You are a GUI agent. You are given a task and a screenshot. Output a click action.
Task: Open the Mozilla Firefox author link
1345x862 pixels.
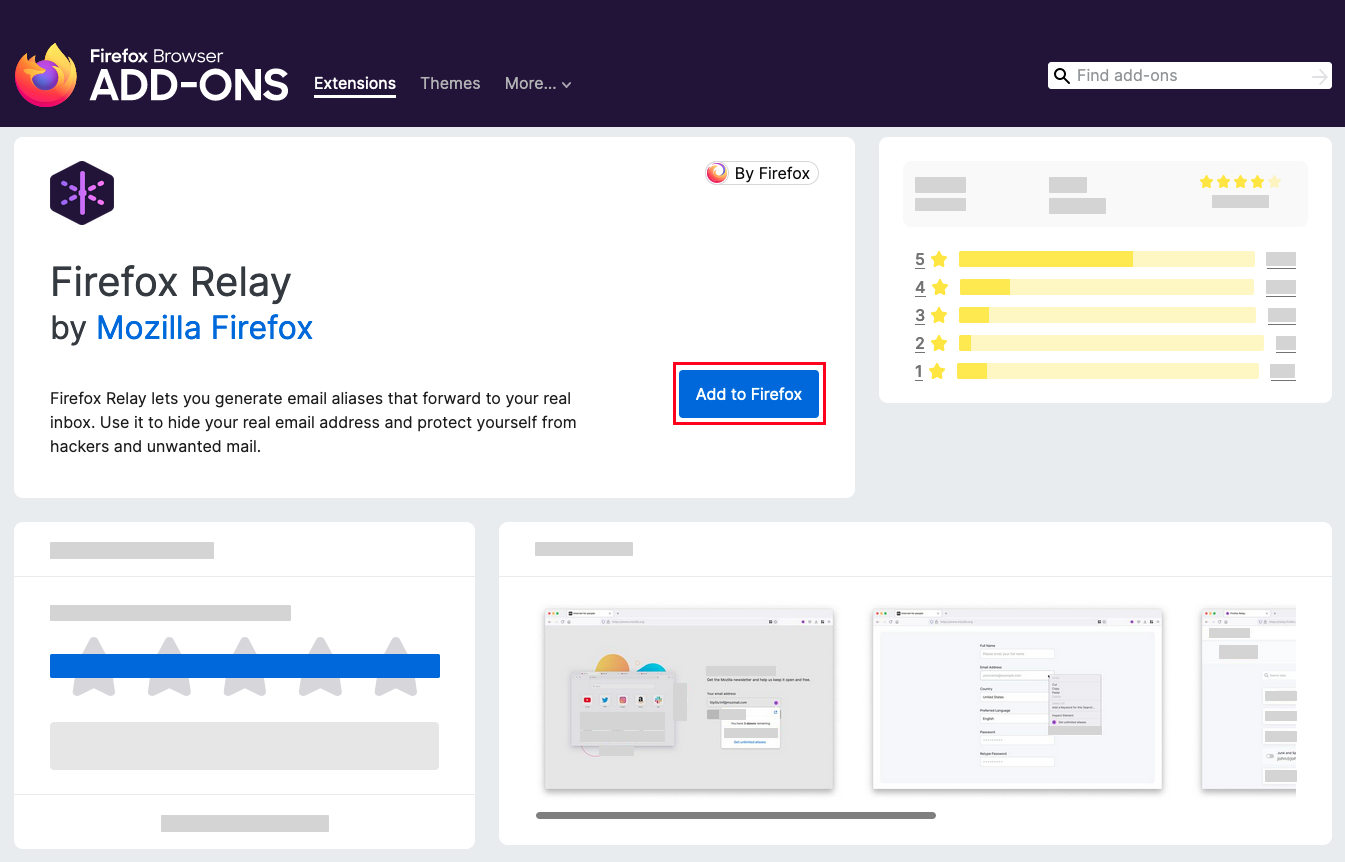[205, 327]
